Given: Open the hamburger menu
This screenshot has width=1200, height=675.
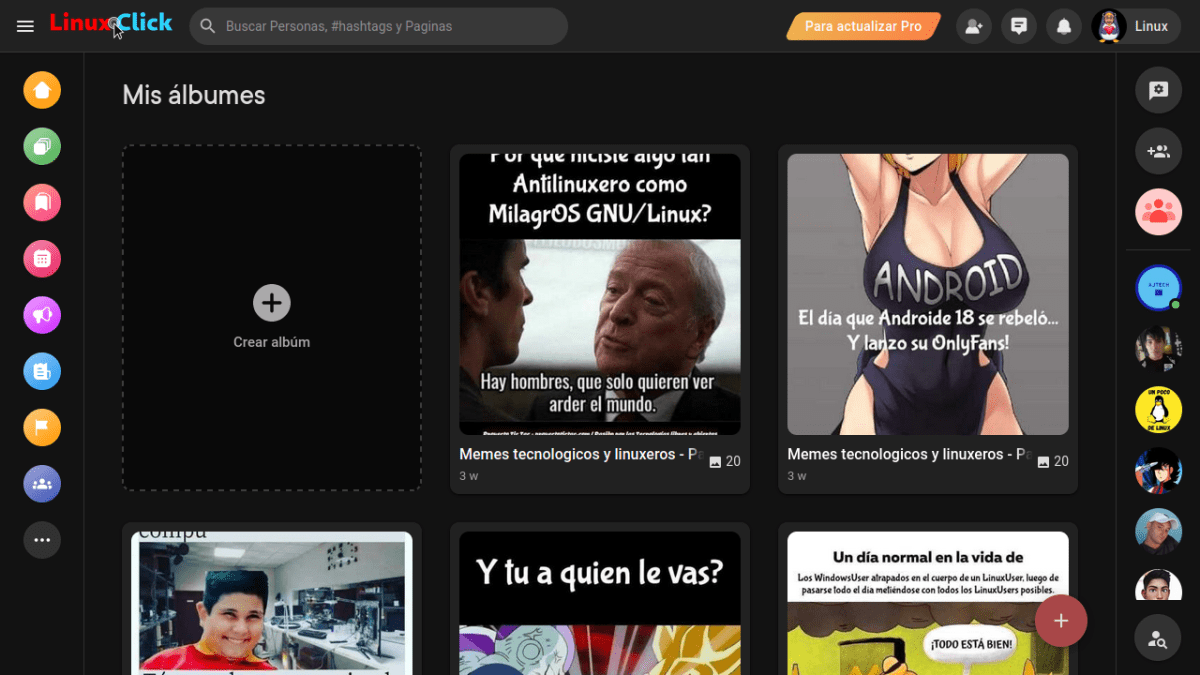Looking at the screenshot, I should [26, 26].
